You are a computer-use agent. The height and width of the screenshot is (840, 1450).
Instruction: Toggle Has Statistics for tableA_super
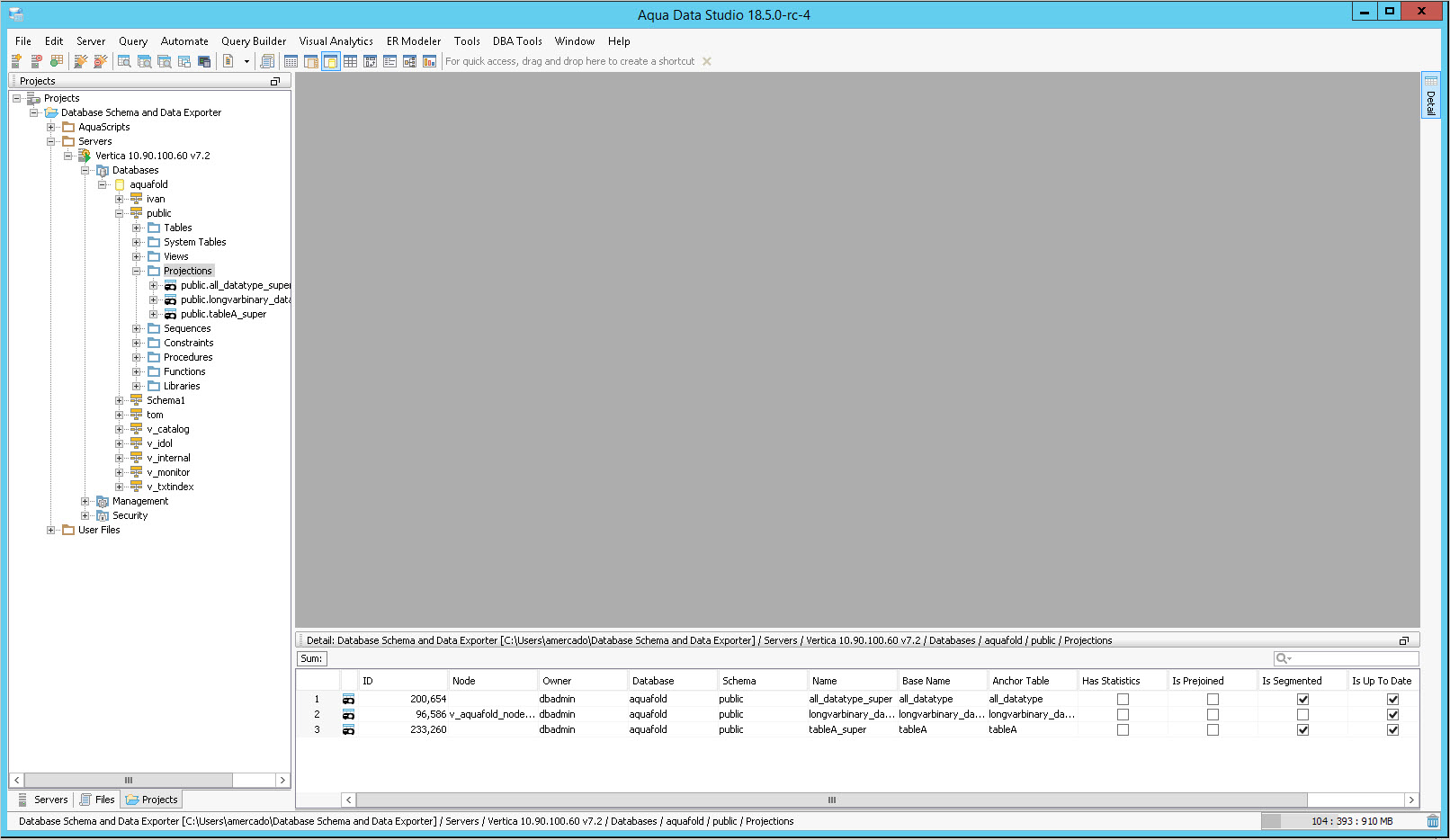tap(1123, 729)
